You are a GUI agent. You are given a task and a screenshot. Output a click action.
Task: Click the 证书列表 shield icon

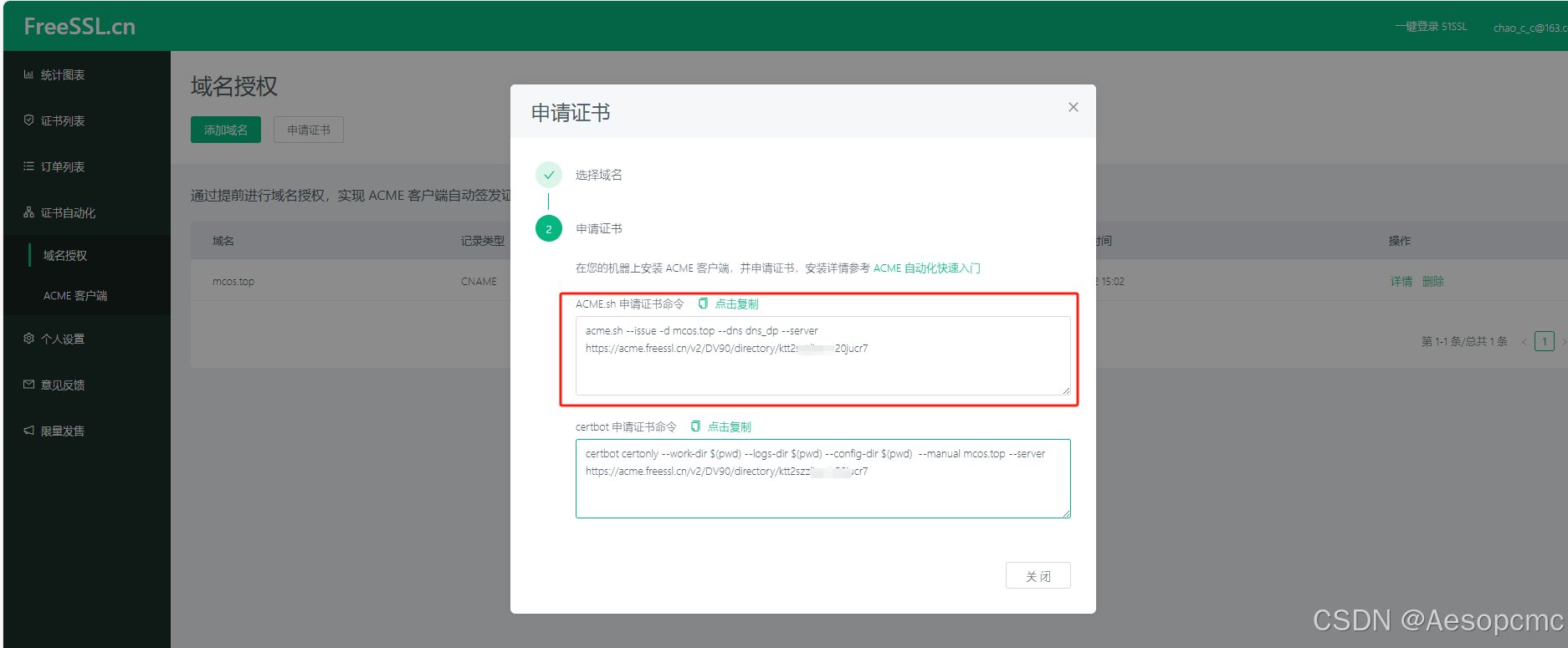[28, 120]
